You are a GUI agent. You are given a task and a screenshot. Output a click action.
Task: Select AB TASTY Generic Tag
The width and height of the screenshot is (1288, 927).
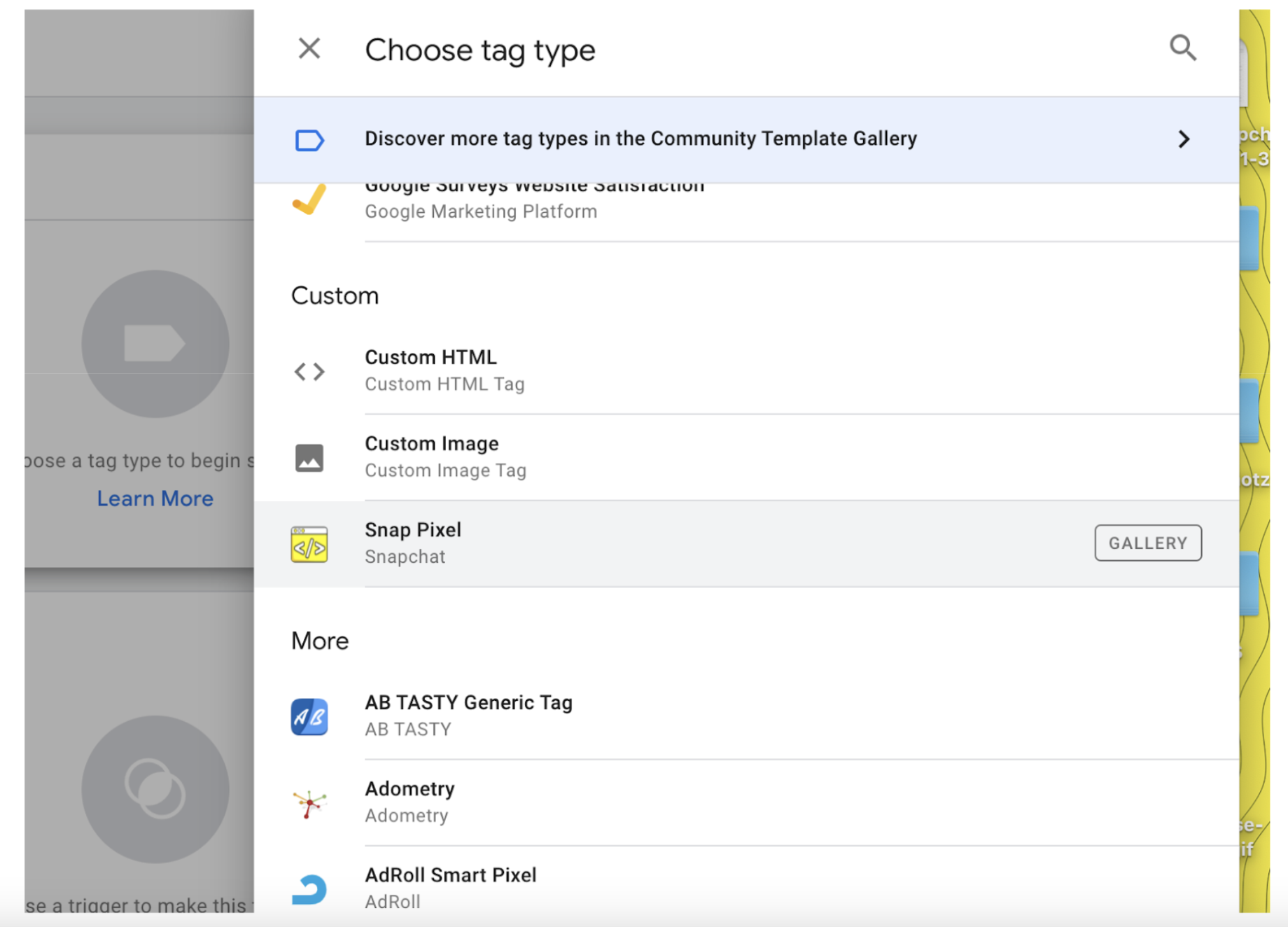(746, 716)
